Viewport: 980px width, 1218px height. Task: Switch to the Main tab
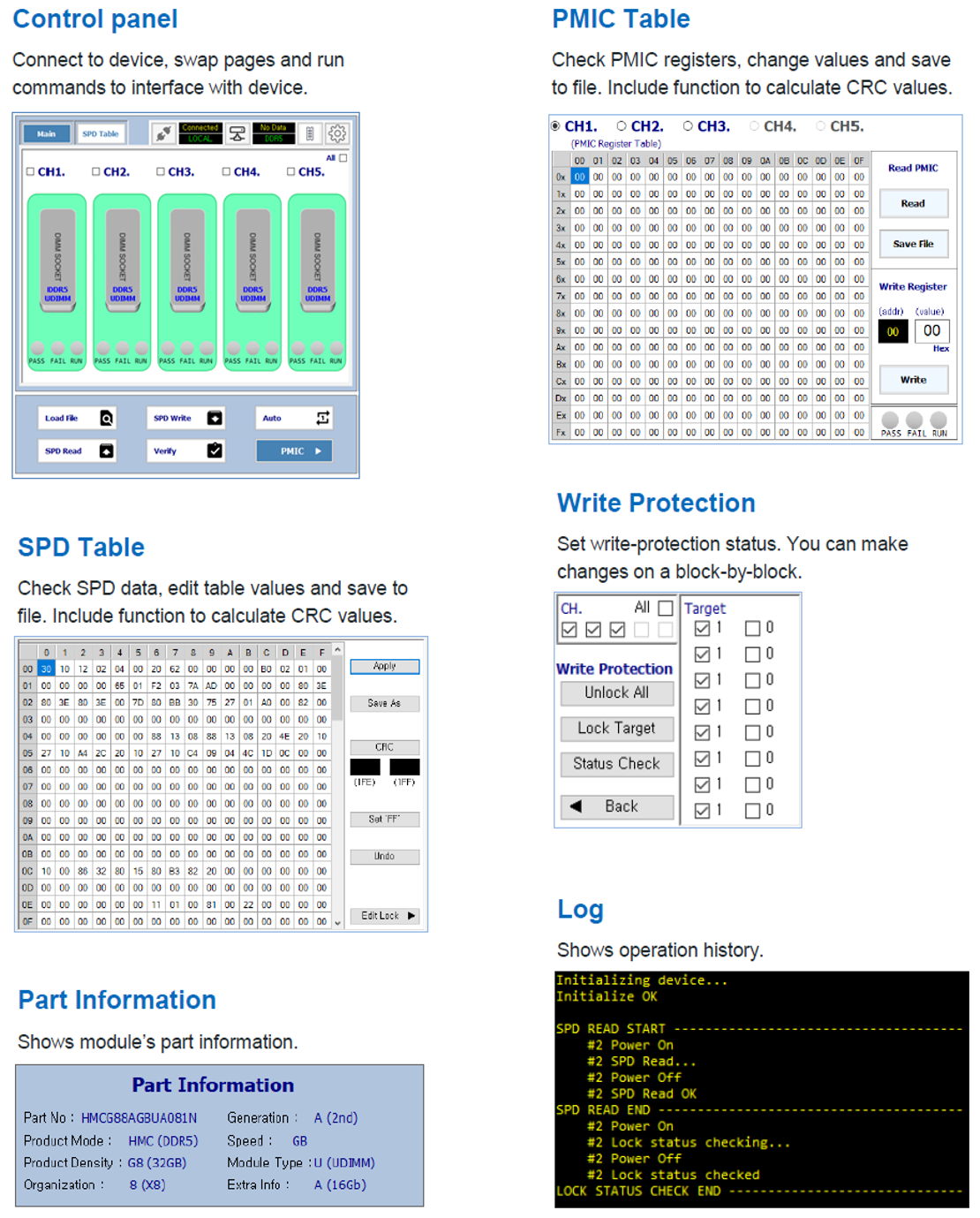46,134
